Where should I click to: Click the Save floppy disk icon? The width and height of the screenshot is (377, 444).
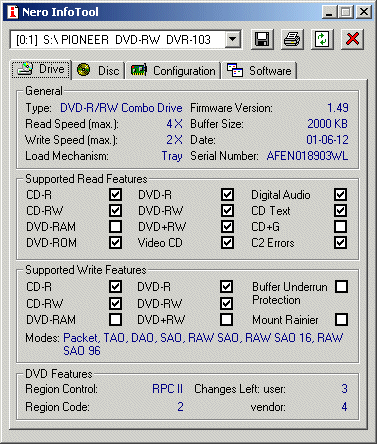pyautogui.click(x=262, y=39)
